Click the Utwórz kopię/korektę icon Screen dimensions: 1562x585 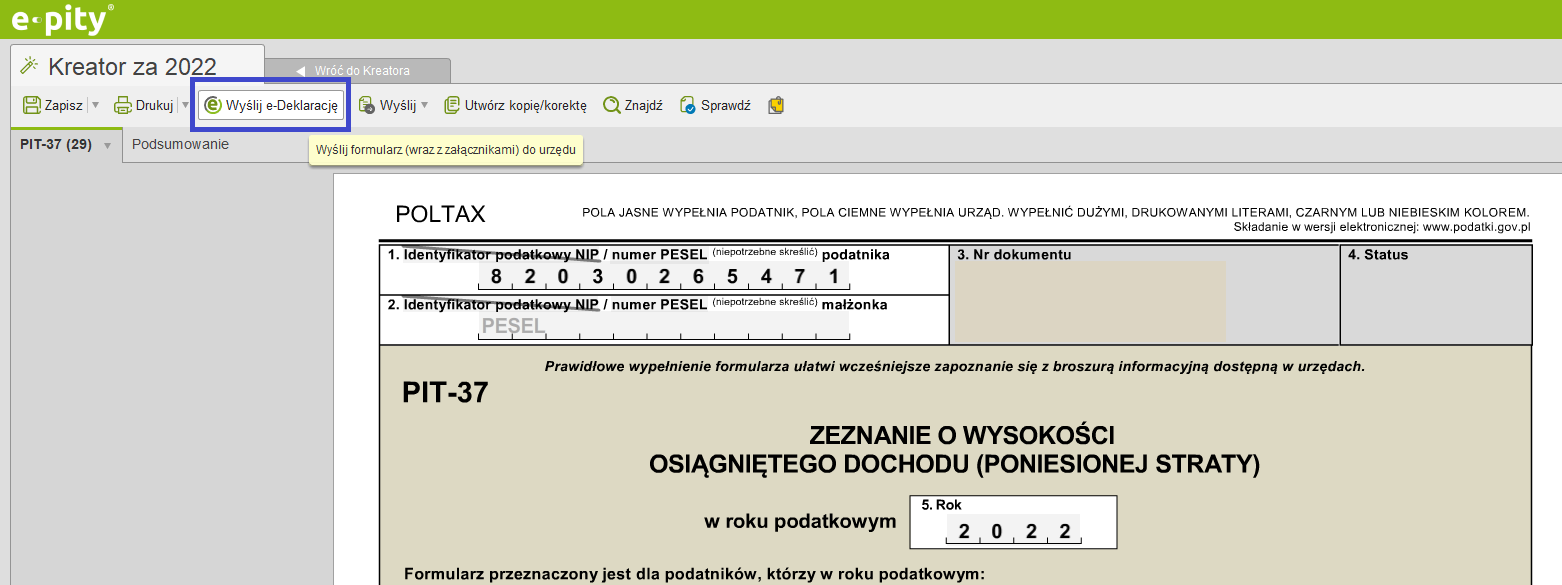[452, 105]
